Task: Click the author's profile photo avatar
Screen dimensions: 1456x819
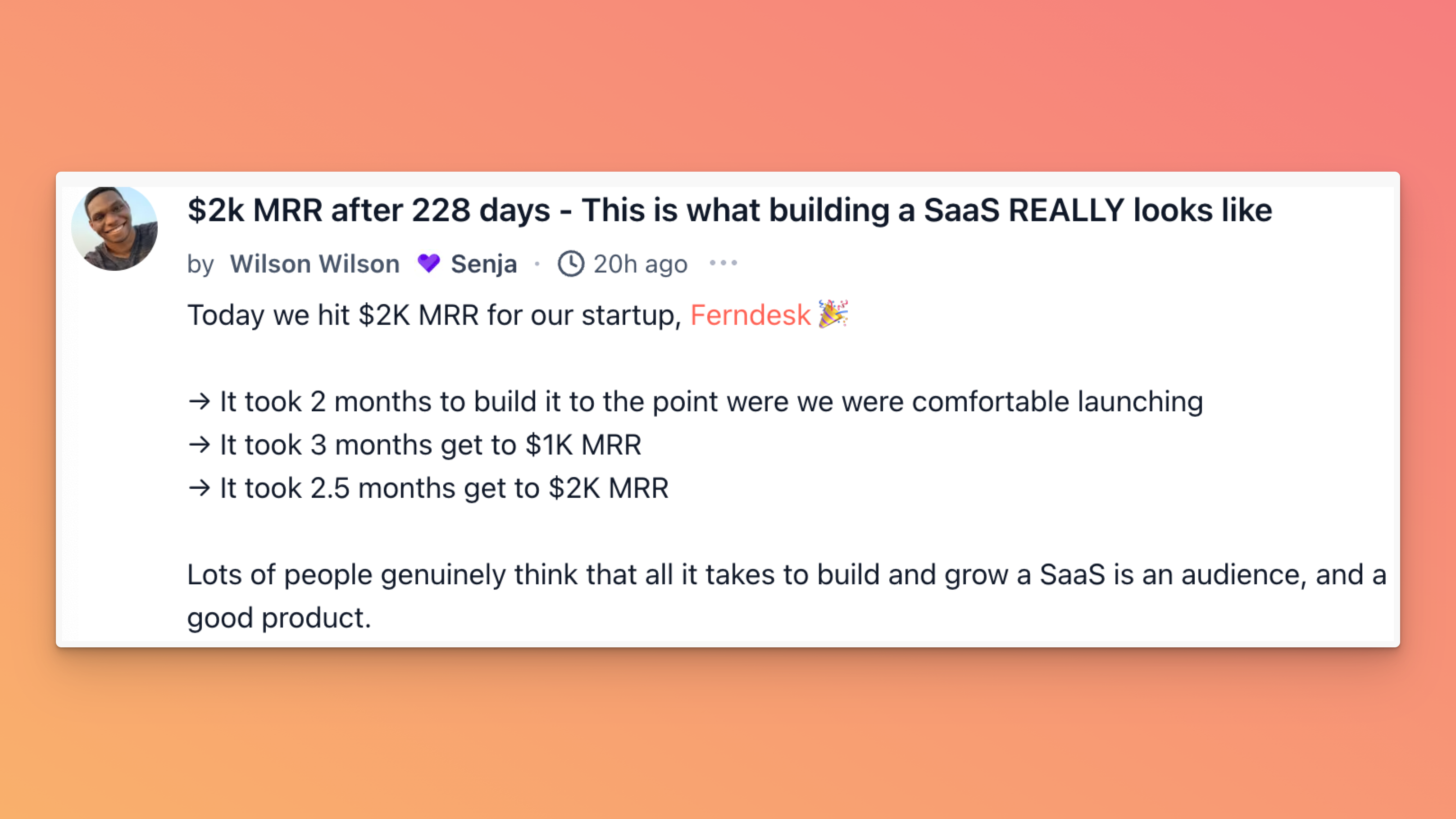Action: click(115, 228)
